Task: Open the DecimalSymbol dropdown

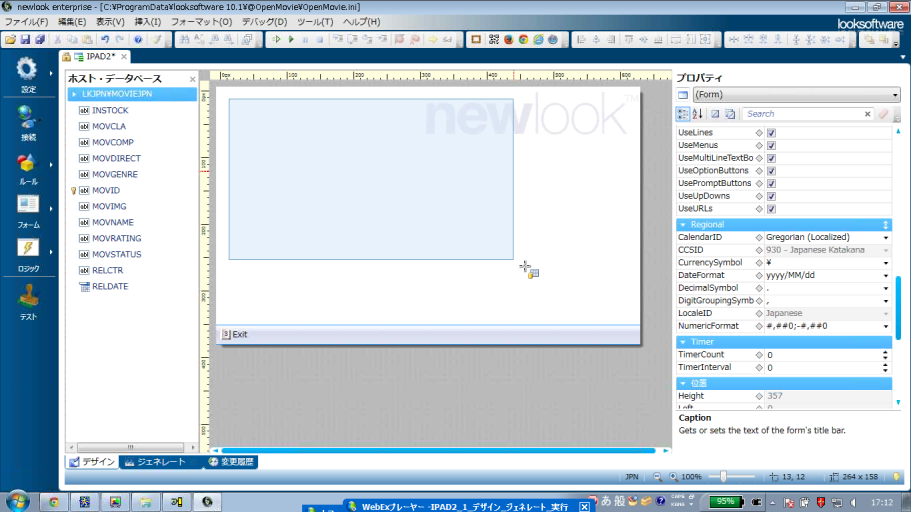Action: [885, 288]
